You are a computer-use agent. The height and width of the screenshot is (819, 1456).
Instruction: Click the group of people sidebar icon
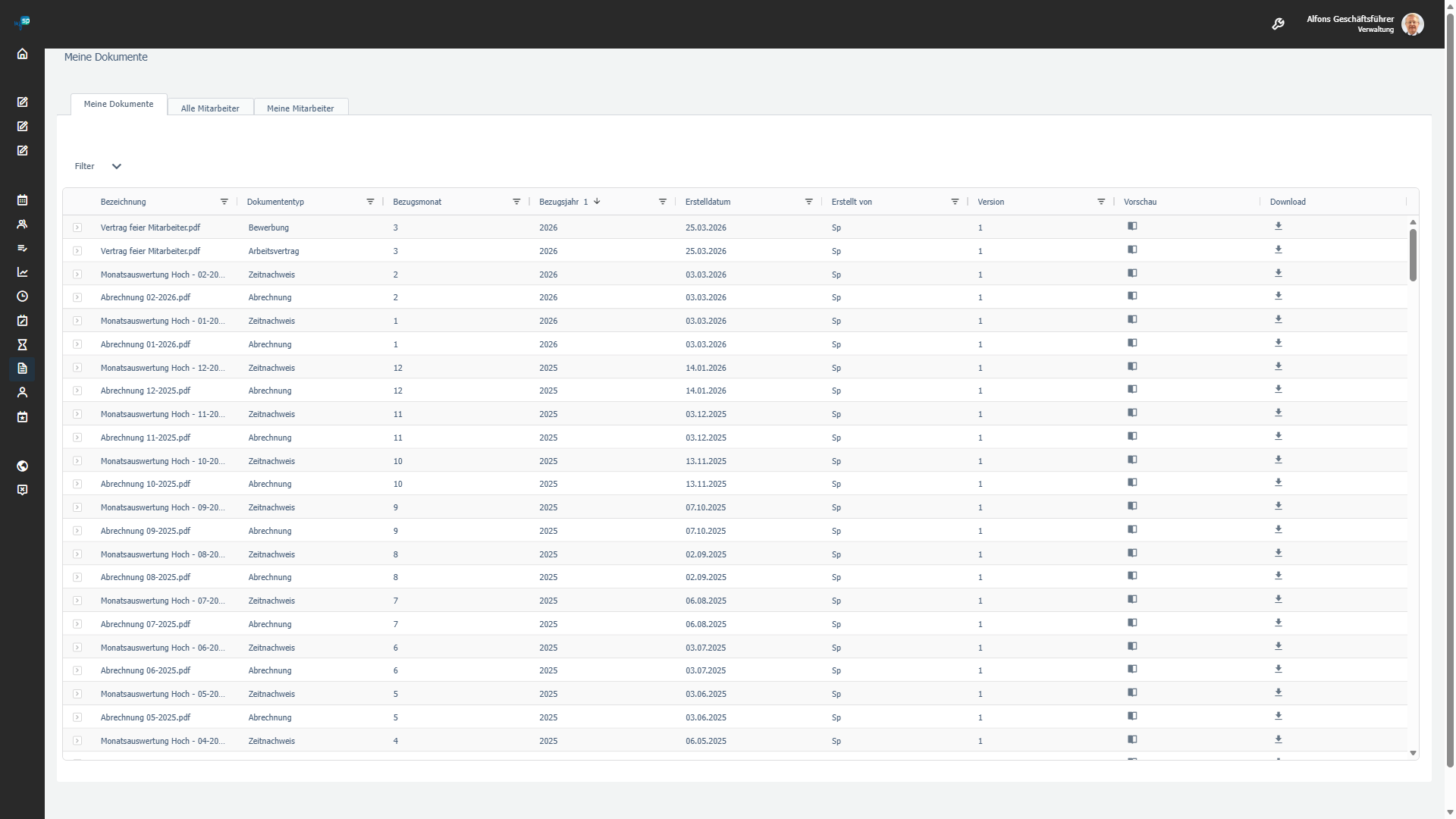point(22,224)
